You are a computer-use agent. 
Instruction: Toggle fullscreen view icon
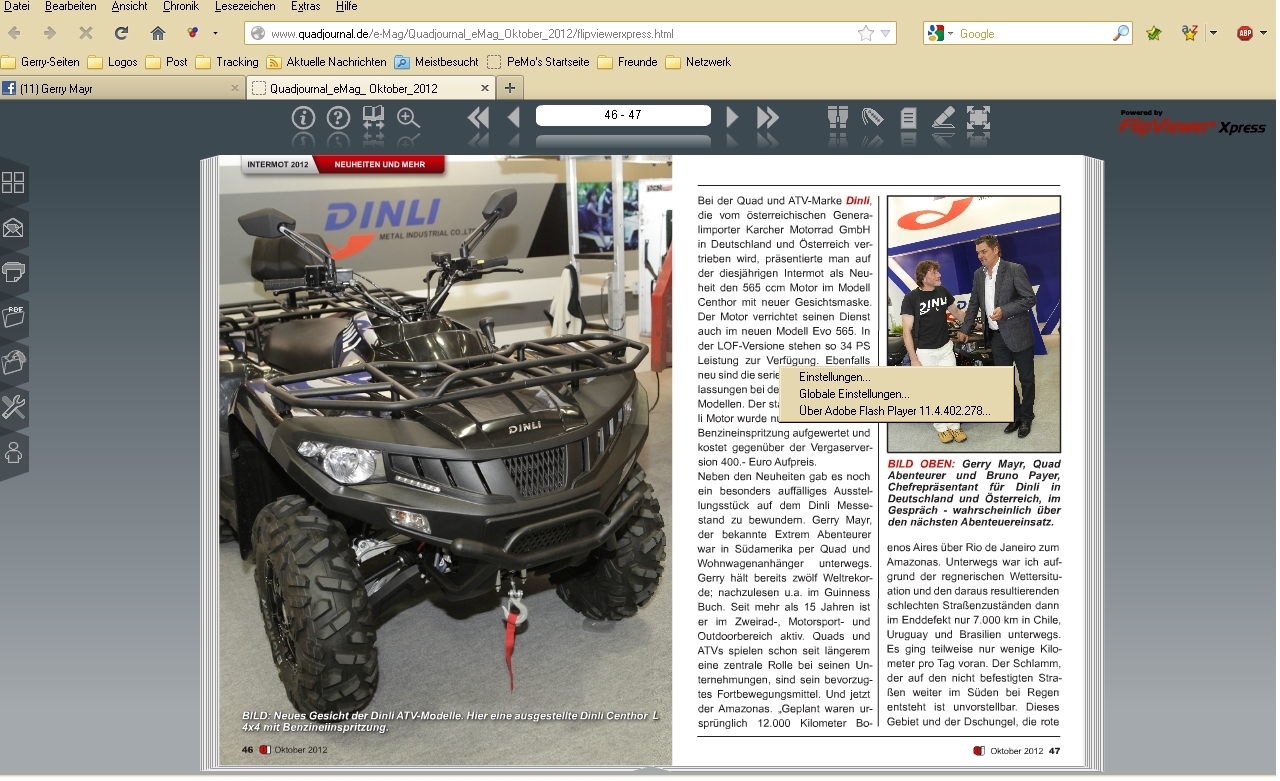point(978,118)
